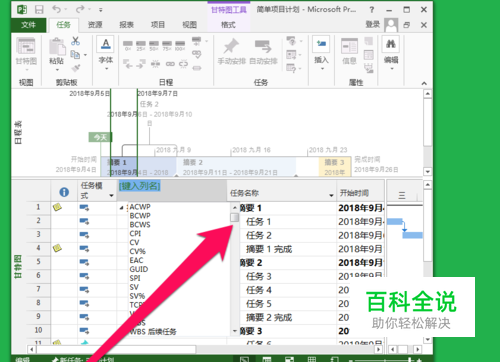Toggle the 50% complete button
The image size is (500, 362).
(x=154, y=45)
